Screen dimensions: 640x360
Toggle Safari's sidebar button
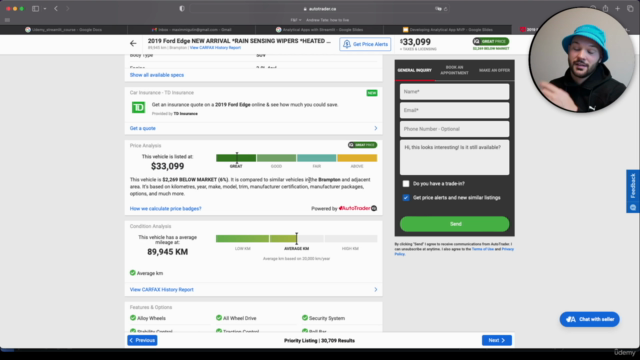pyautogui.click(x=36, y=9)
